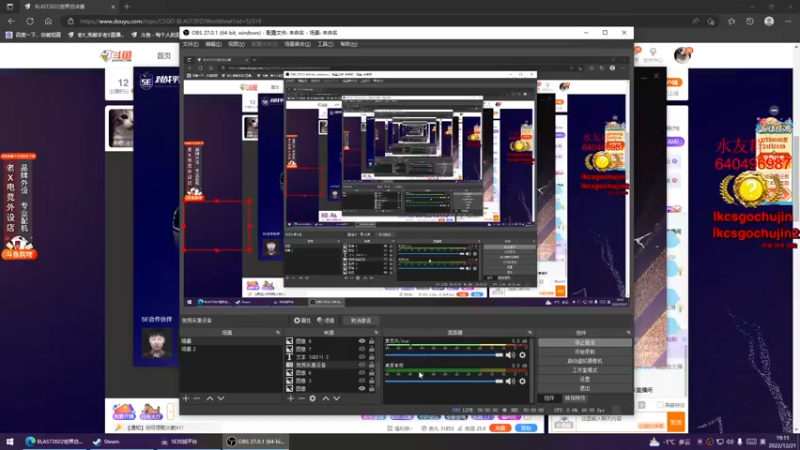Open 桌面音频 audio settings gear

coord(522,381)
